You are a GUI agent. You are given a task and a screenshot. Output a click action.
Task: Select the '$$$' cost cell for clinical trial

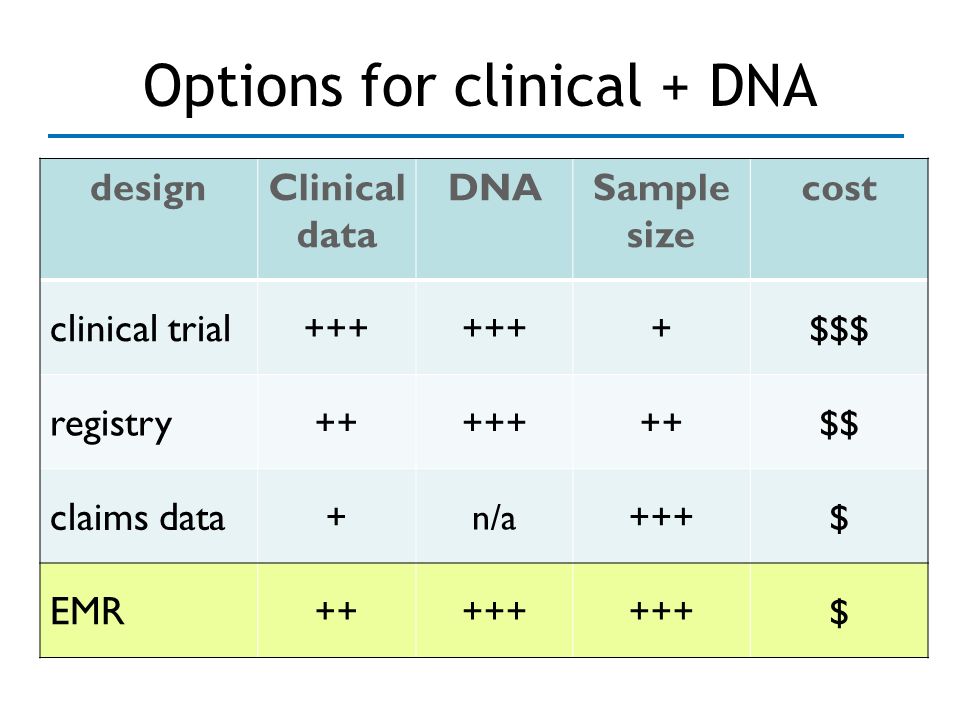[839, 329]
